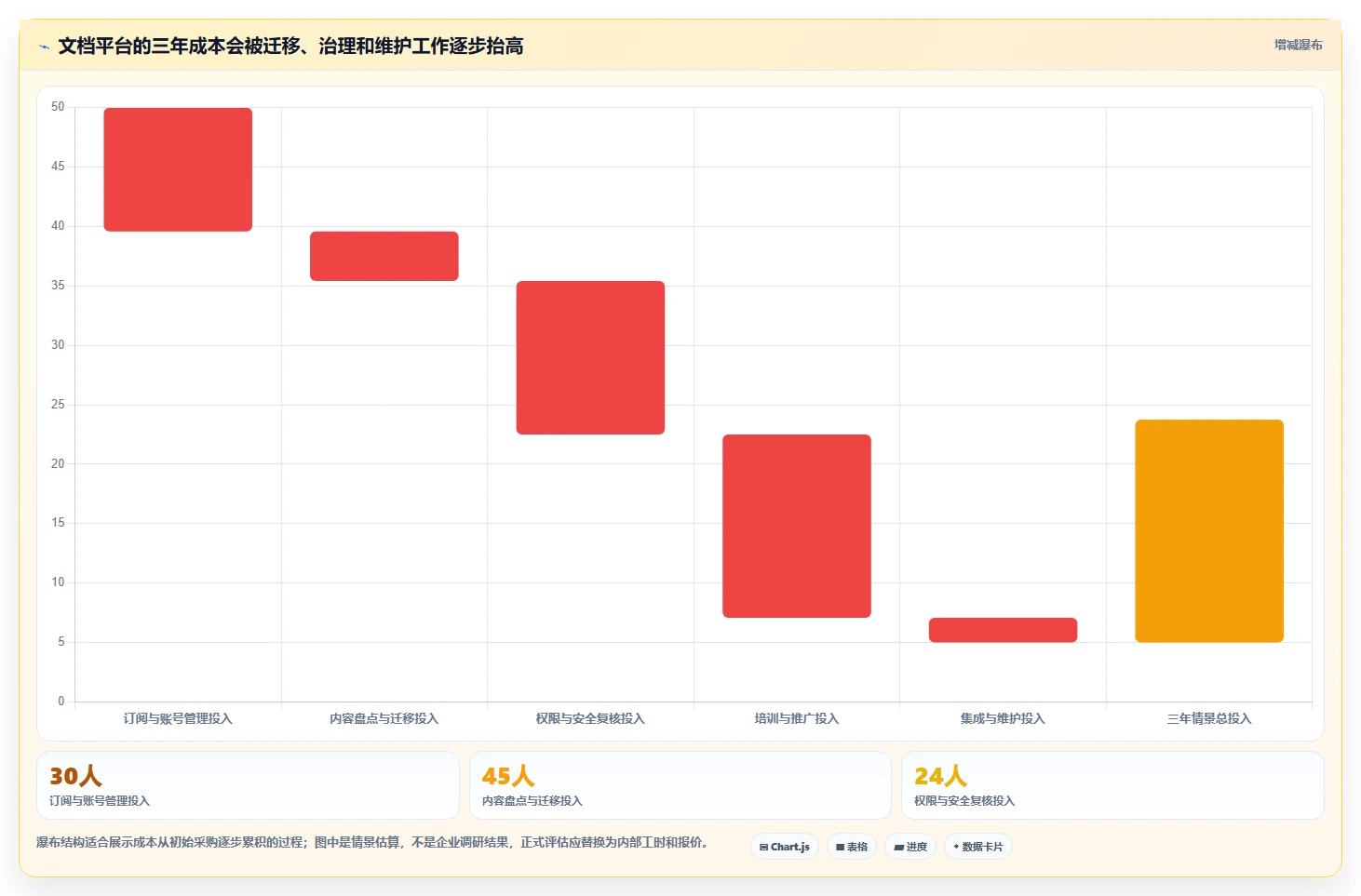Click x-axis label 三年情景总投入
Viewport: 1361px width, 896px height.
point(1209,718)
